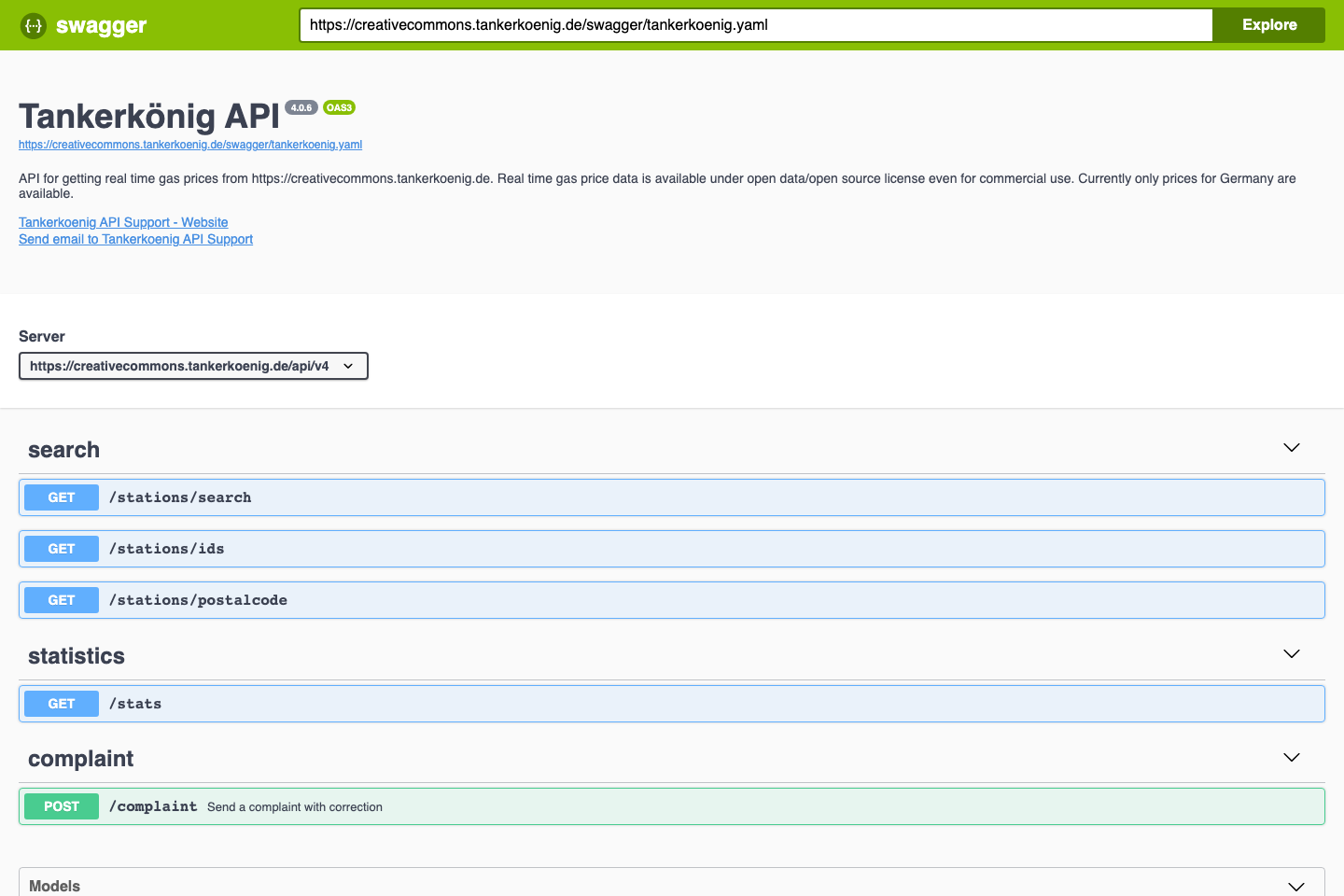This screenshot has width=1344, height=896.
Task: Open the Tankerkoenig API Support Website link
Action: pos(123,222)
